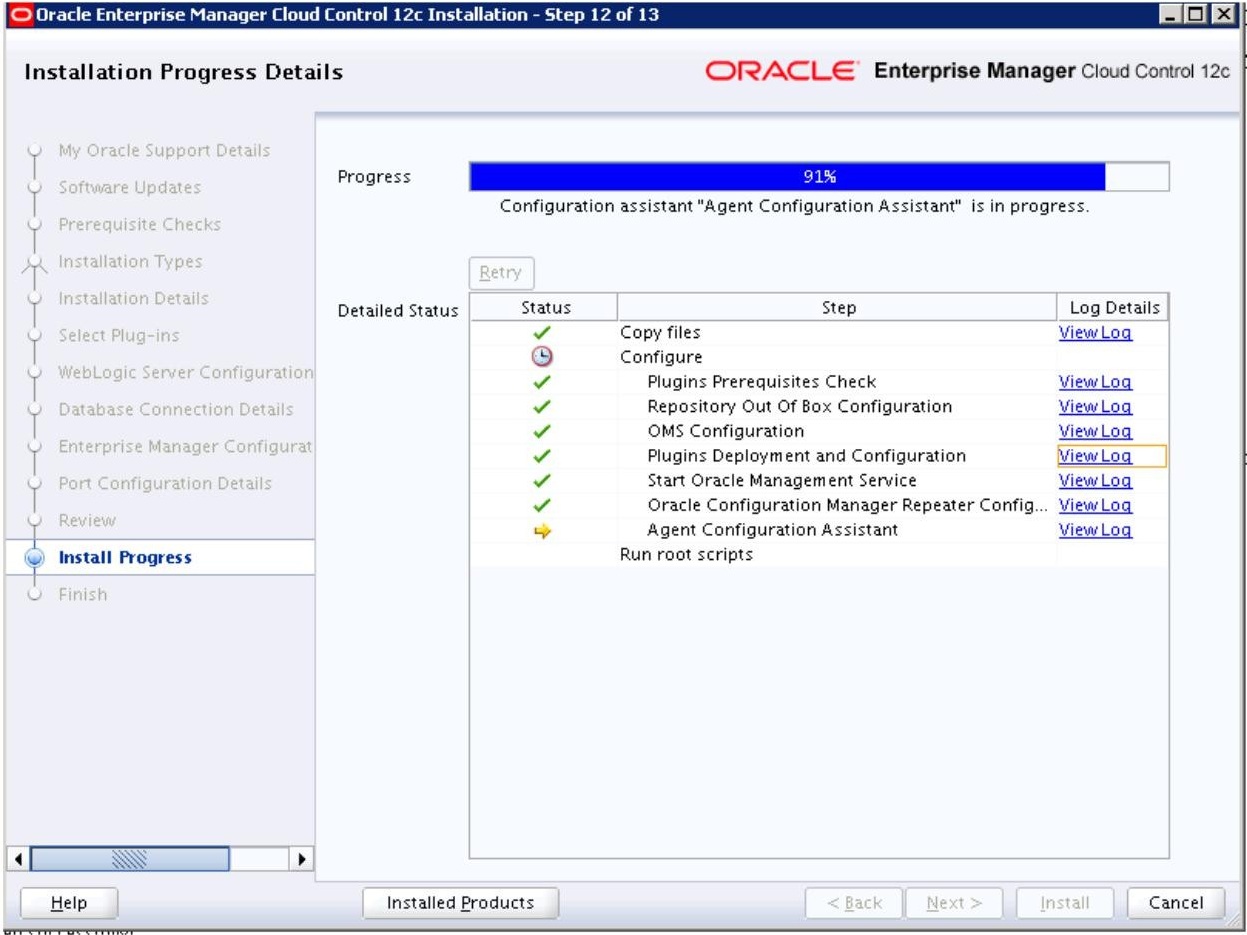Click the clock icon next to Configure

[544, 357]
